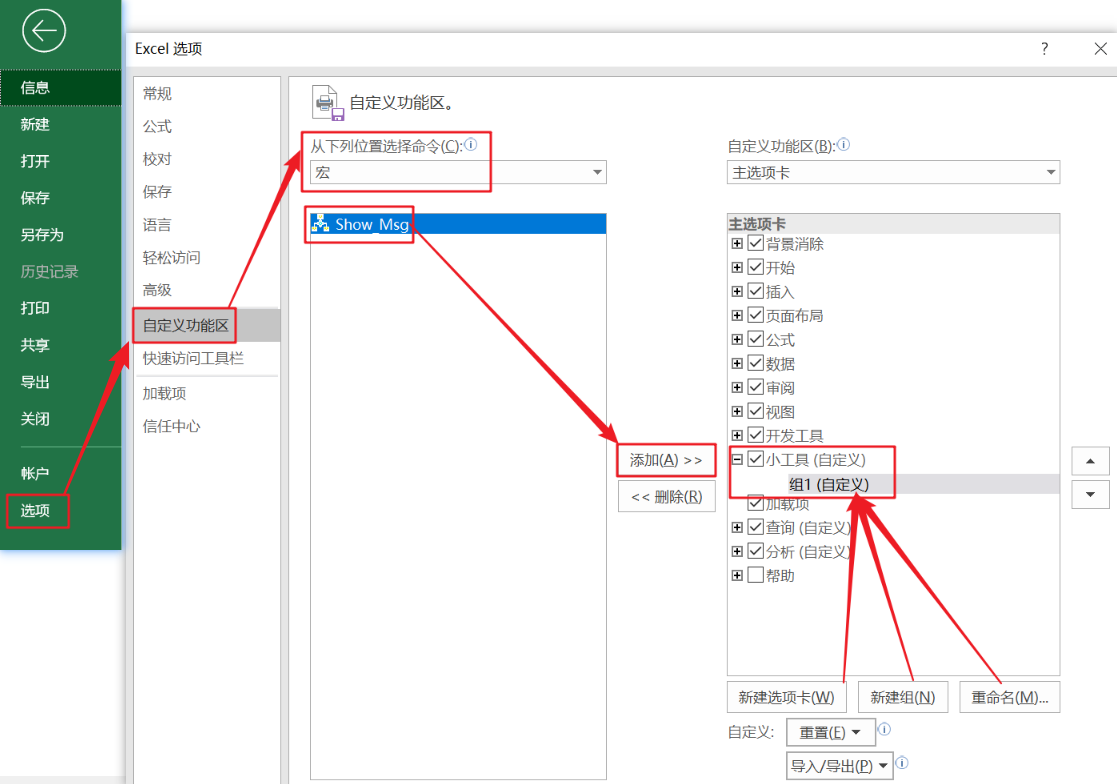
Task: Click the back arrow circle icon
Action: coord(43,31)
